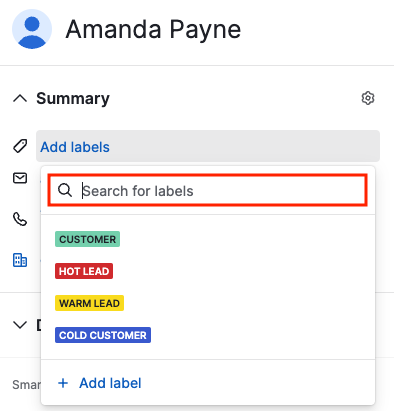Collapse the Summary section chevron
Screen dimensions: 394x411
pos(20,98)
